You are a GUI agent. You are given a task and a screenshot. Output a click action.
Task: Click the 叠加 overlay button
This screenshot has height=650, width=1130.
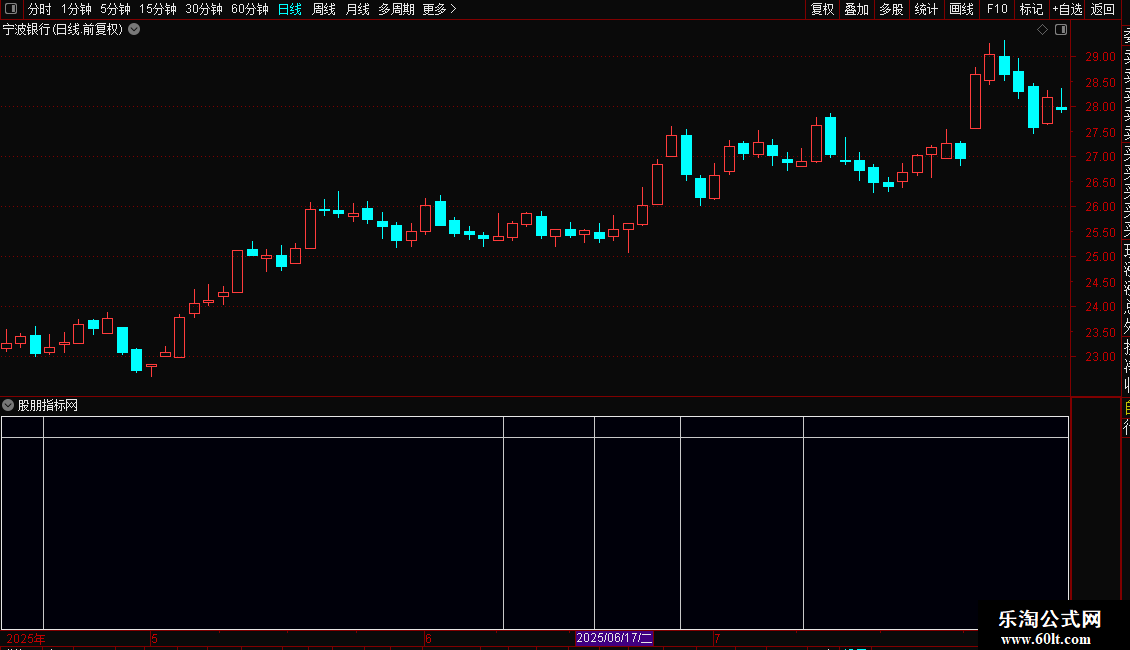[857, 9]
